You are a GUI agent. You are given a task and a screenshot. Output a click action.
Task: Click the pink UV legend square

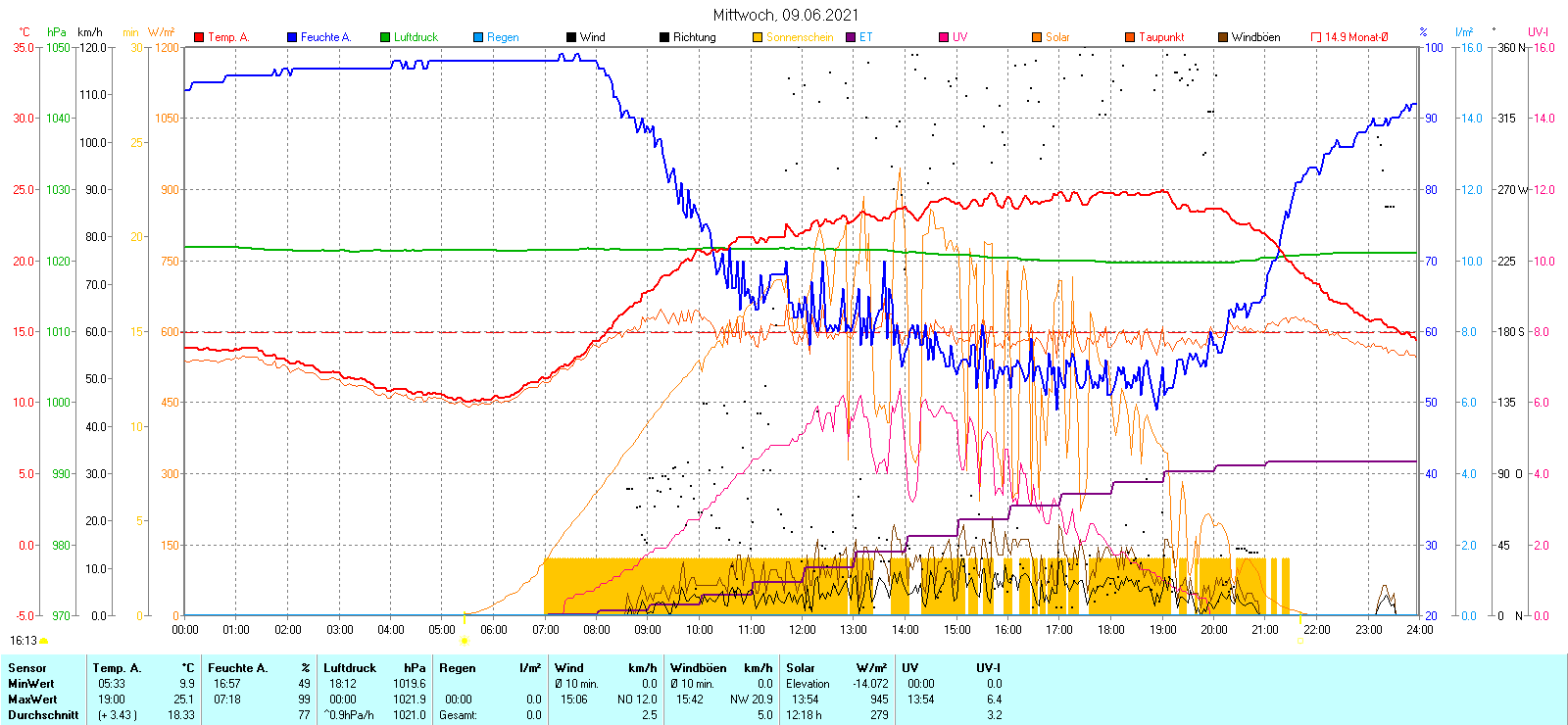pyautogui.click(x=944, y=37)
